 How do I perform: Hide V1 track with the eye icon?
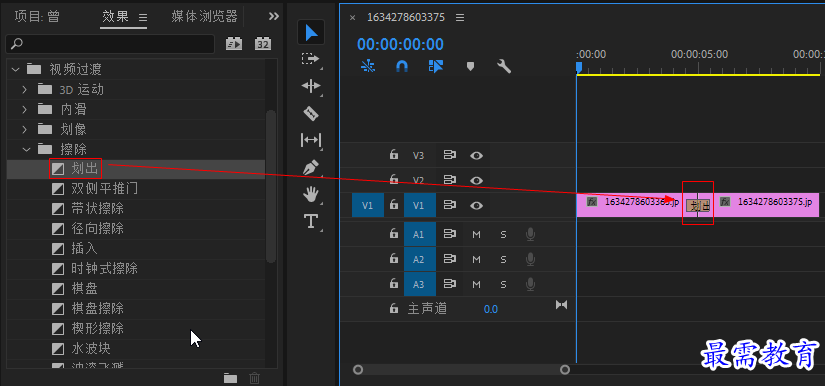476,205
